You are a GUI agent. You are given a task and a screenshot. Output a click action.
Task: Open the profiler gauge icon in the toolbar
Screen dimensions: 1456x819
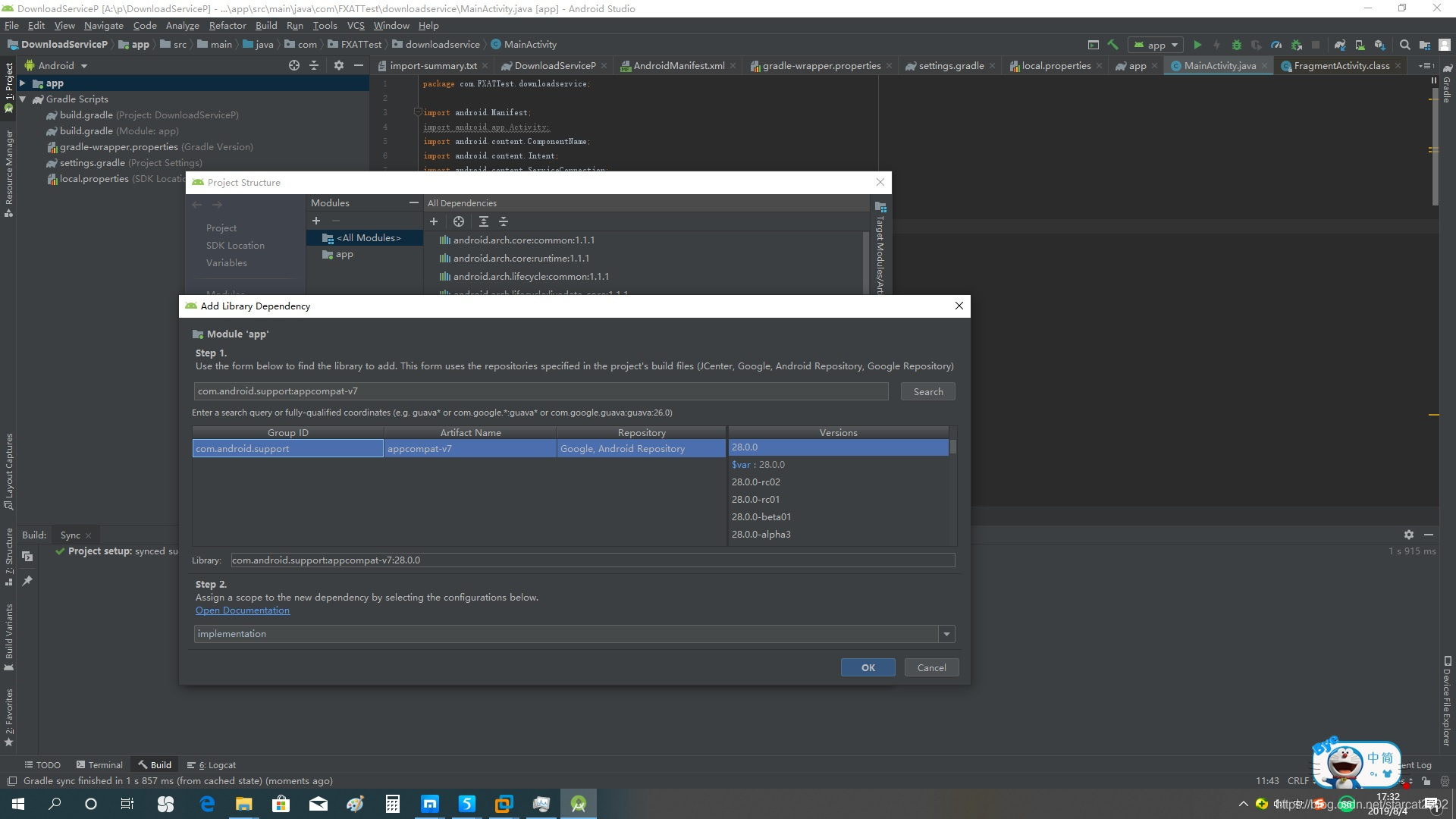[1276, 45]
